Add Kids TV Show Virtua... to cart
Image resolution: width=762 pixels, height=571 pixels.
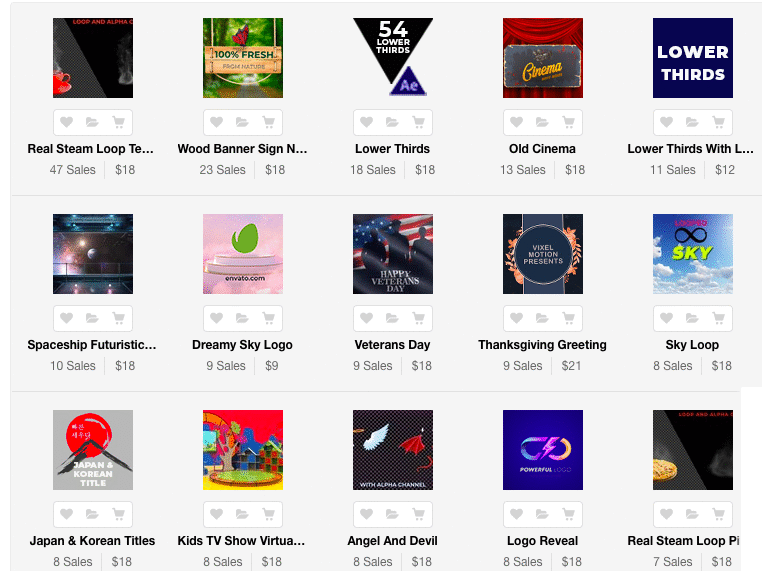[x=268, y=514]
